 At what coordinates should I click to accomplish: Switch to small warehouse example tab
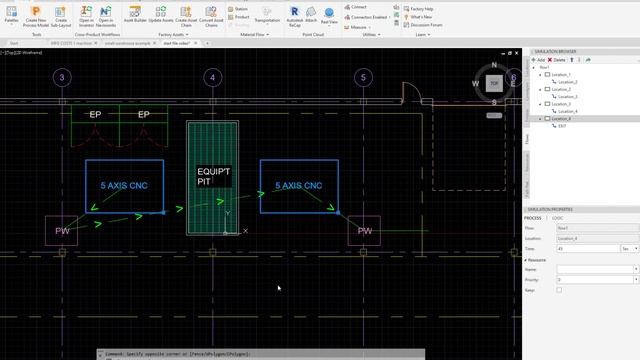[128, 43]
